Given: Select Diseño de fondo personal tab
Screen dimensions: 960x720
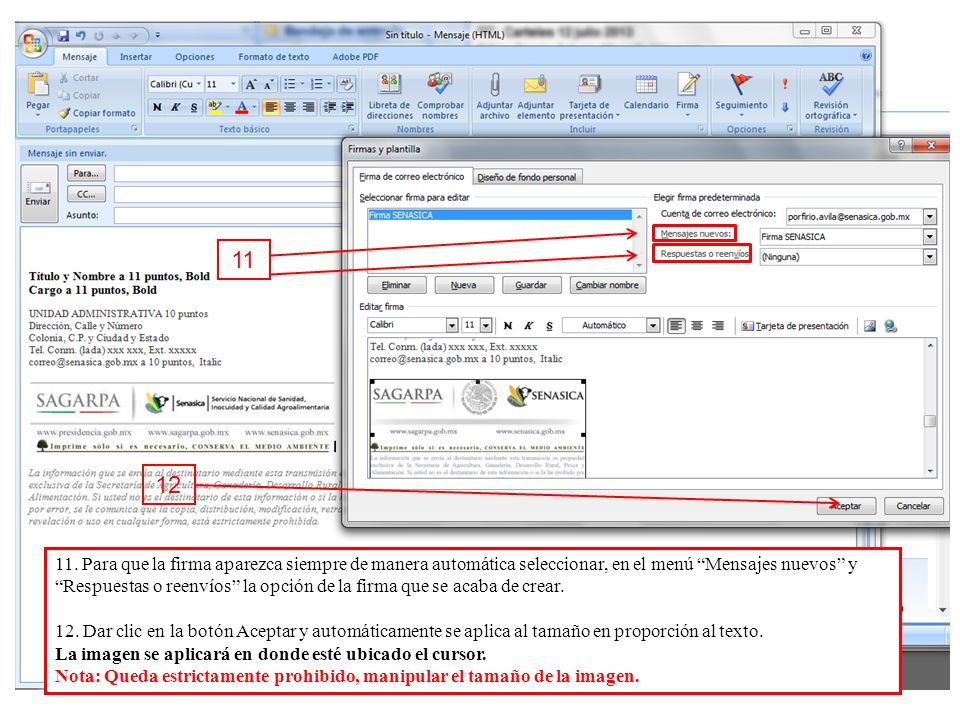Looking at the screenshot, I should click(527, 178).
